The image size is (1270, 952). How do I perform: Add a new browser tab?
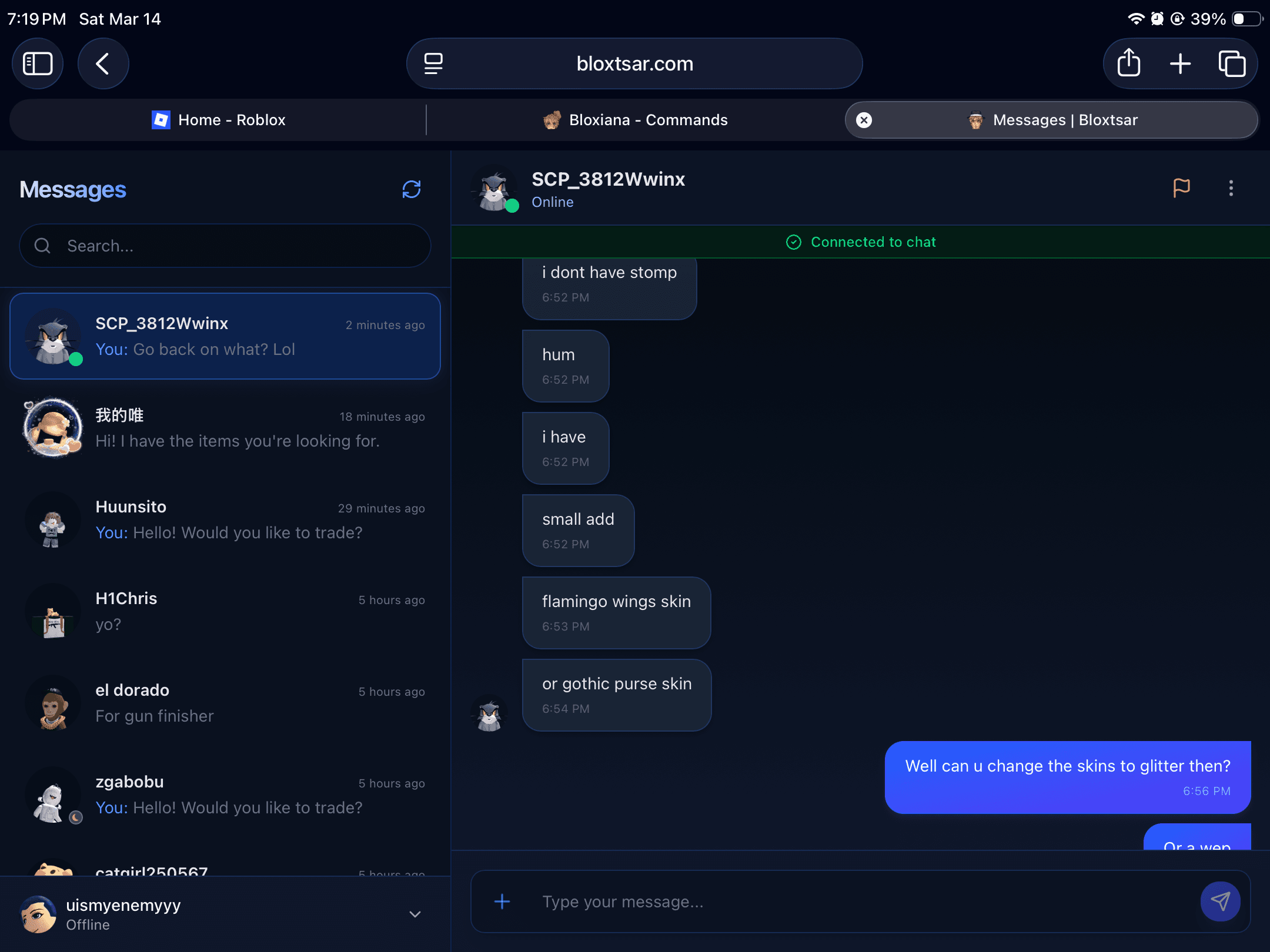pyautogui.click(x=1180, y=63)
